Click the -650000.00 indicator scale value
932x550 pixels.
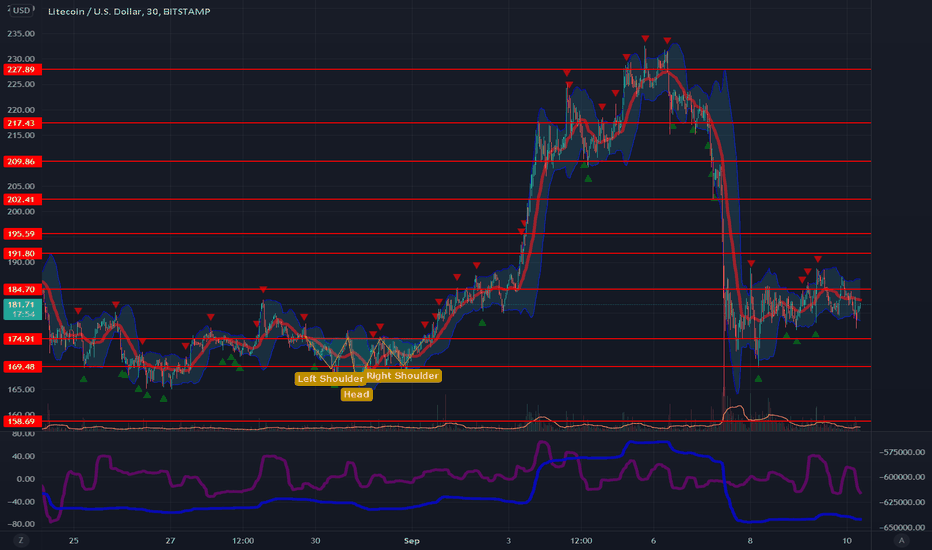tap(902, 527)
